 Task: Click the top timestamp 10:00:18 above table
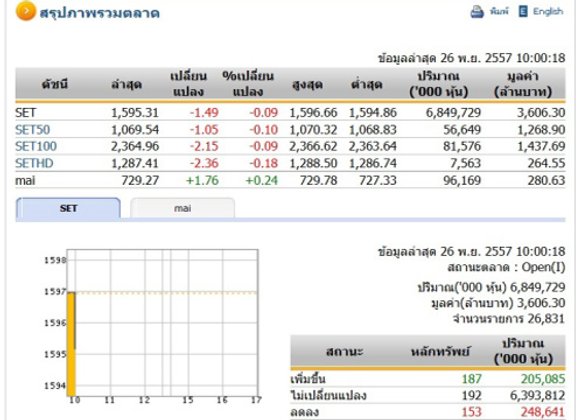coord(541,58)
